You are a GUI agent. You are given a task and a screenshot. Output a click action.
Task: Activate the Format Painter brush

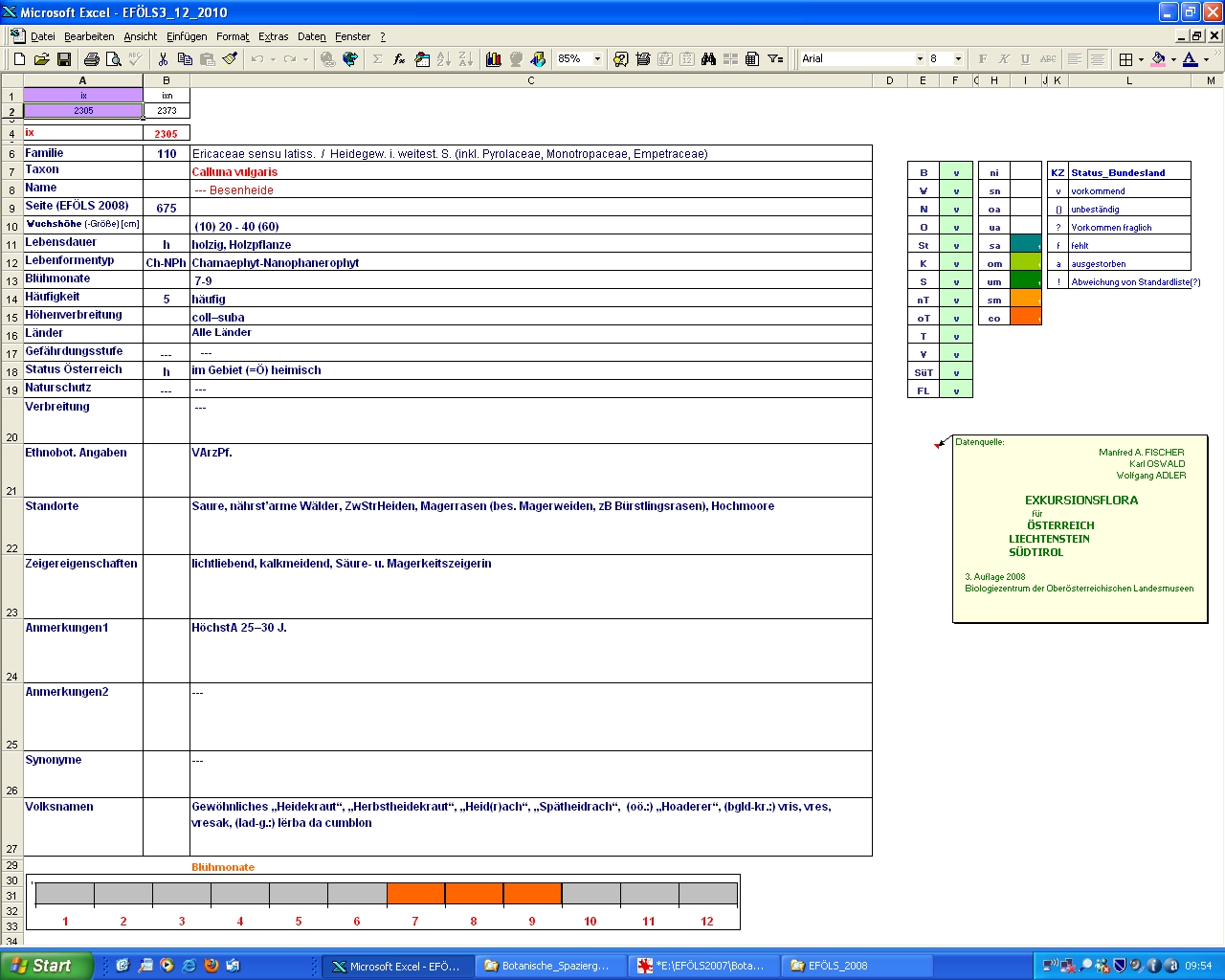pyautogui.click(x=230, y=59)
